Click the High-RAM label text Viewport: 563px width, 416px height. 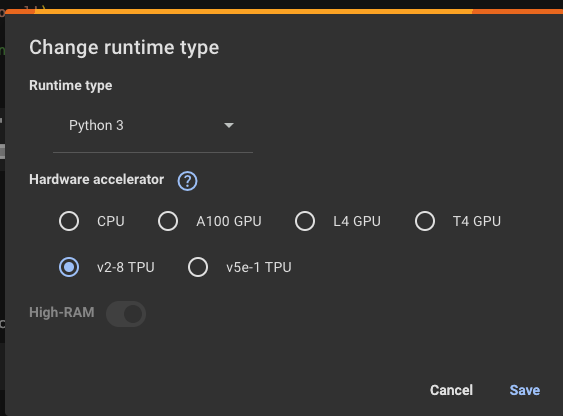[x=62, y=313]
